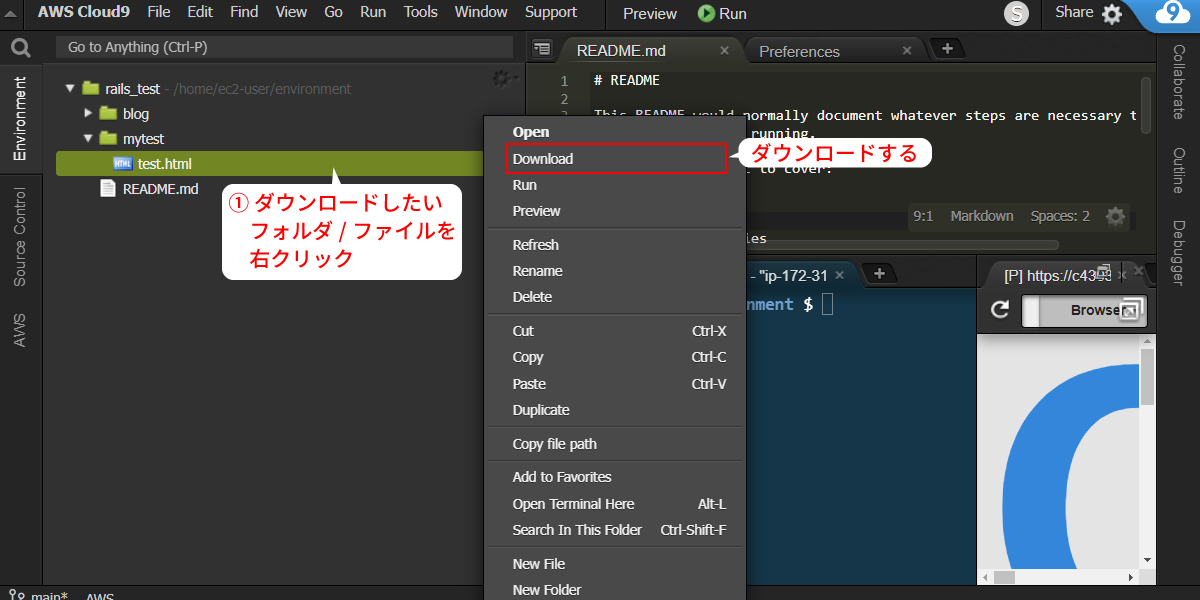Collapse the rails_test root folder
The width and height of the screenshot is (1200, 600).
(70, 88)
